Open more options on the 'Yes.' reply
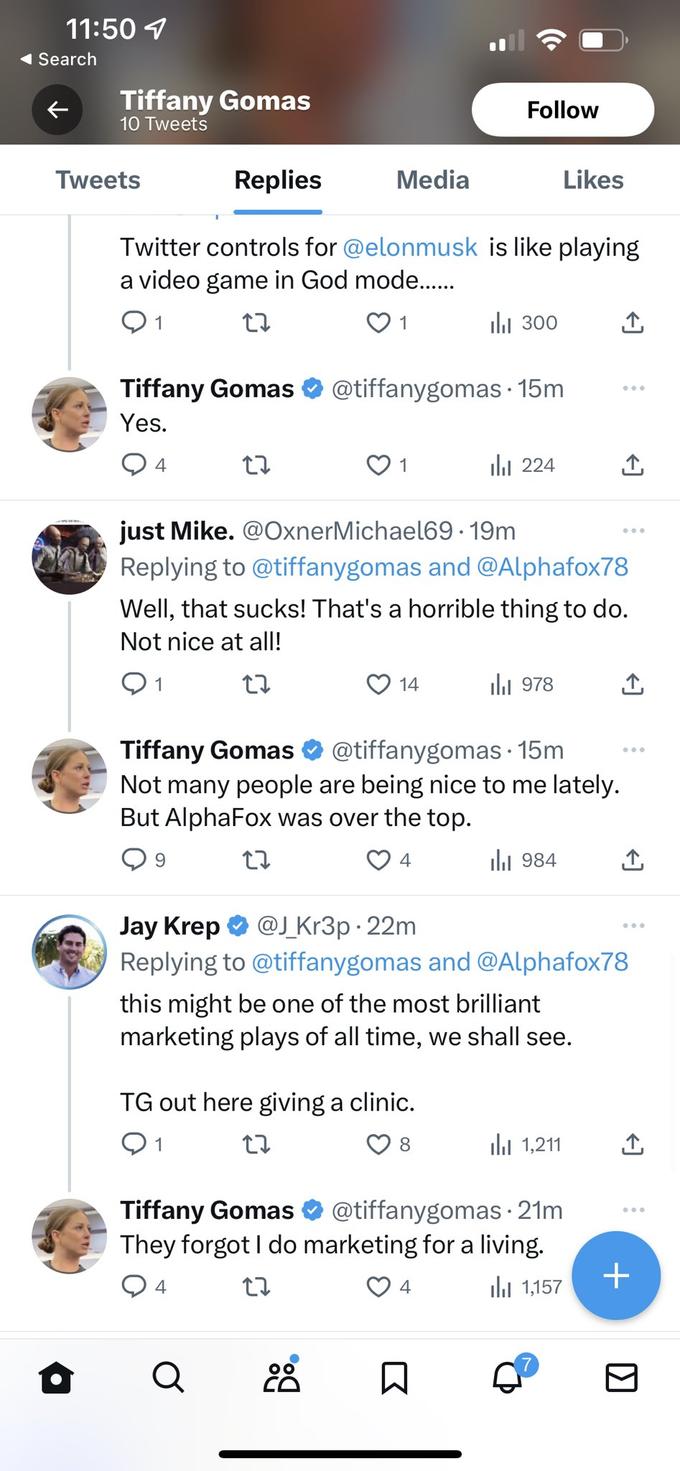Image resolution: width=680 pixels, height=1471 pixels. pos(633,387)
